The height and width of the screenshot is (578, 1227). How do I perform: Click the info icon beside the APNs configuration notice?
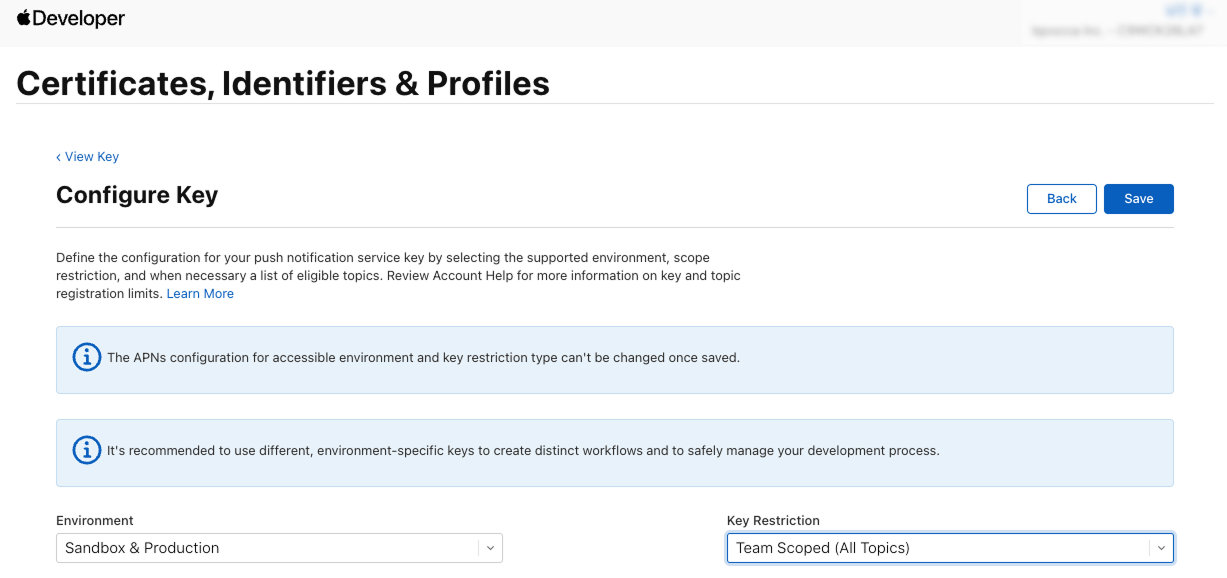pyautogui.click(x=87, y=357)
